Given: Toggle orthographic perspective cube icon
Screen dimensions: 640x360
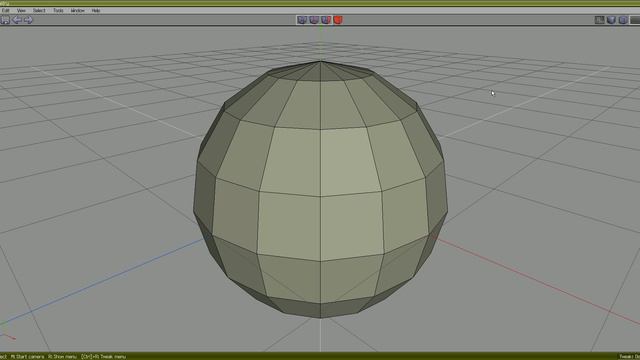Looking at the screenshot, I should tap(623, 20).
